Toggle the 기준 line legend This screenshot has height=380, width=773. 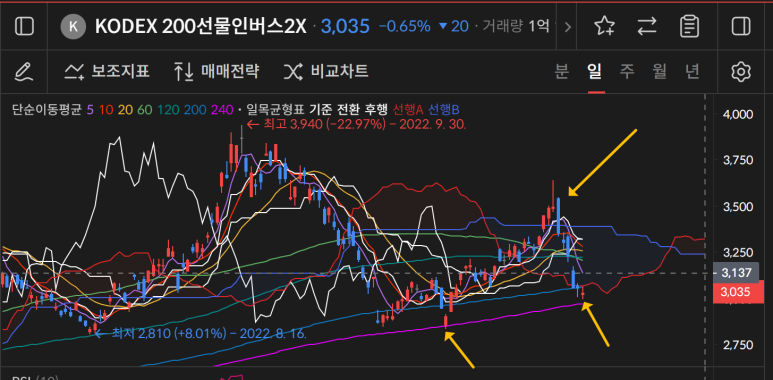pos(320,109)
